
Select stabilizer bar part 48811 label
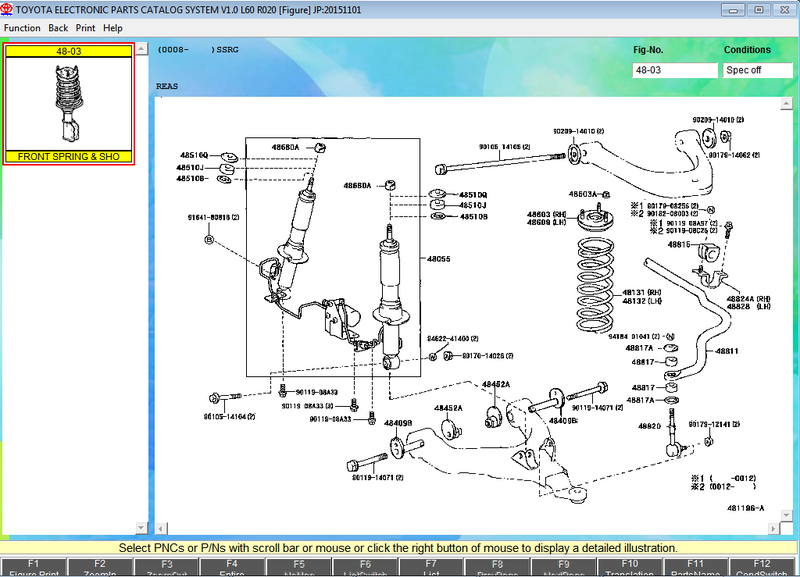(x=725, y=351)
